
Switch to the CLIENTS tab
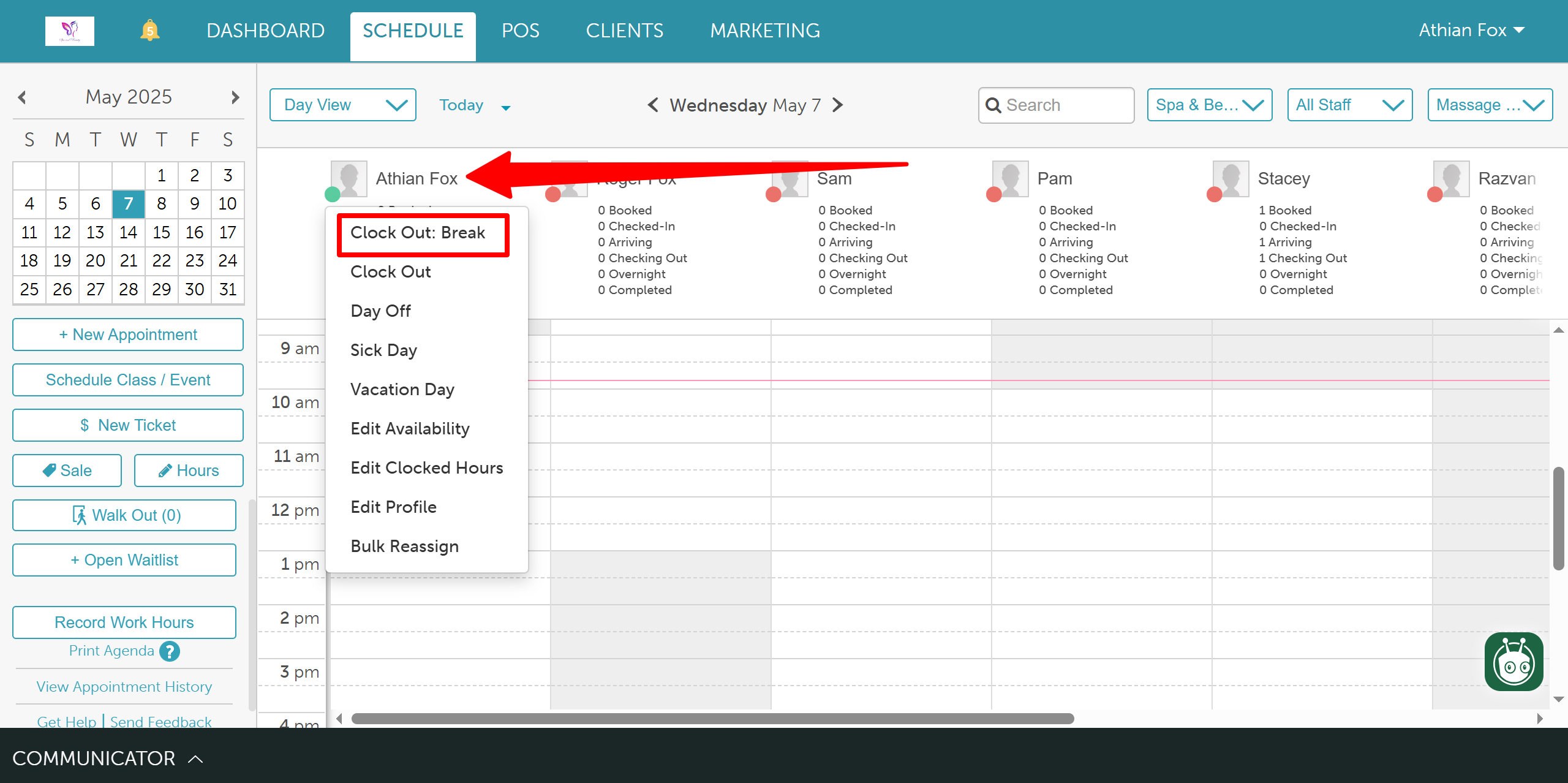(x=624, y=31)
